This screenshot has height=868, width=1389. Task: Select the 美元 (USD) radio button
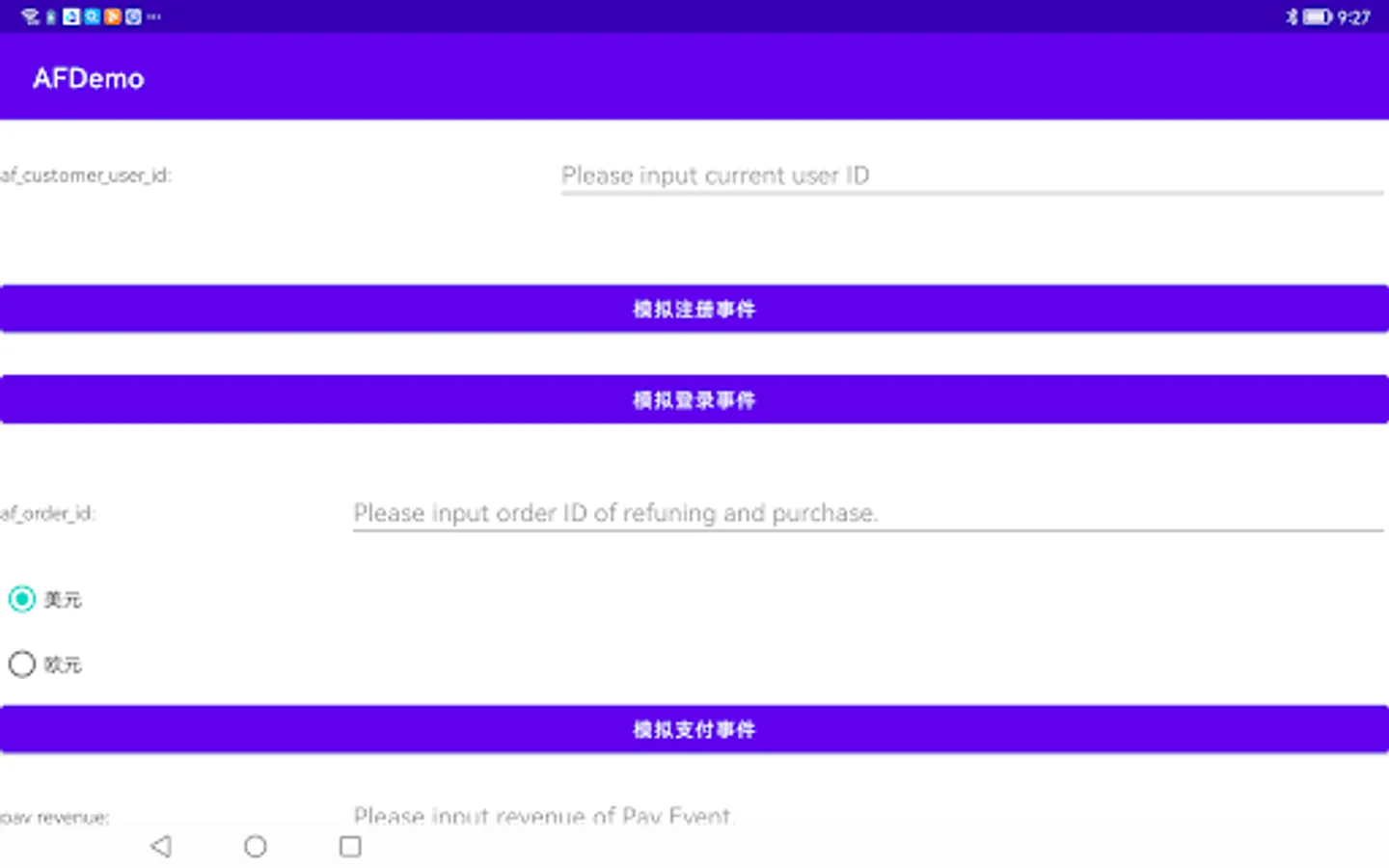tap(22, 599)
